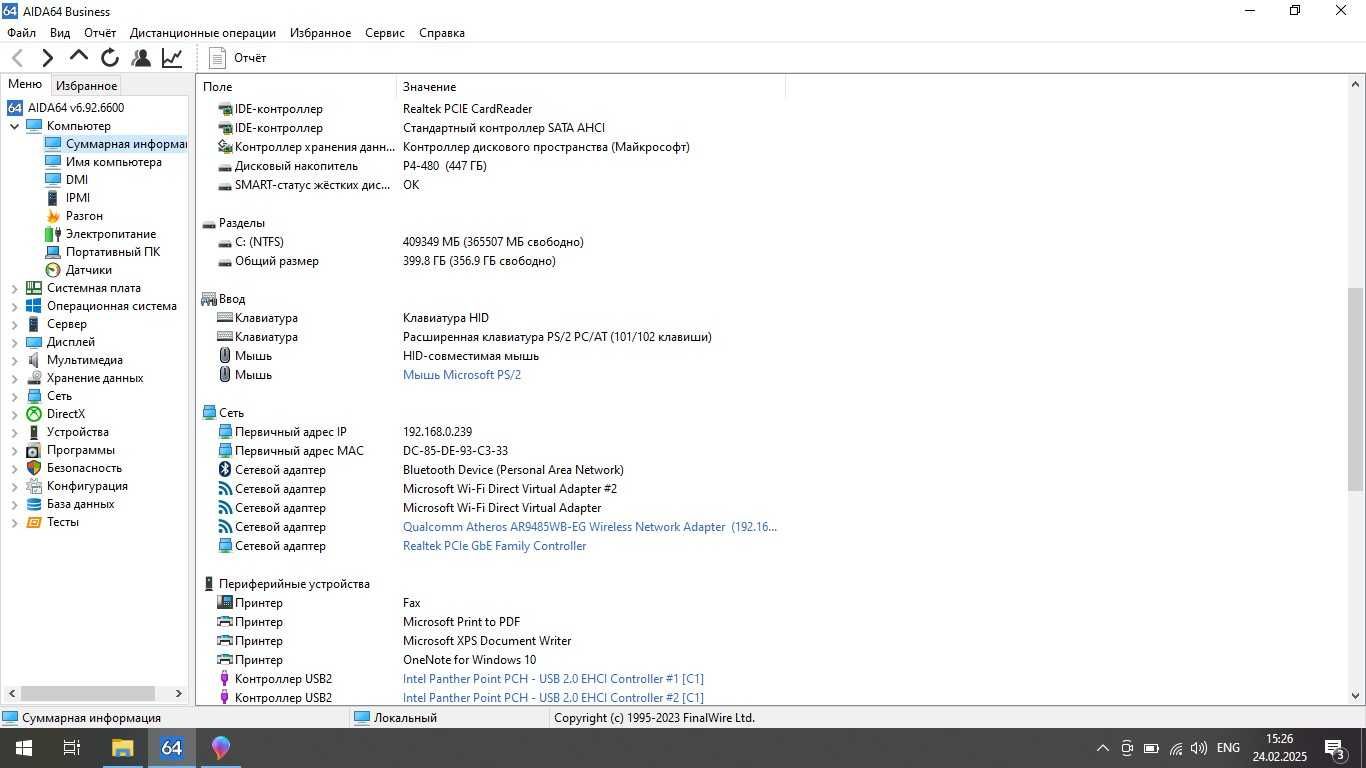Open the Избранное menu in menu bar

pos(320,32)
